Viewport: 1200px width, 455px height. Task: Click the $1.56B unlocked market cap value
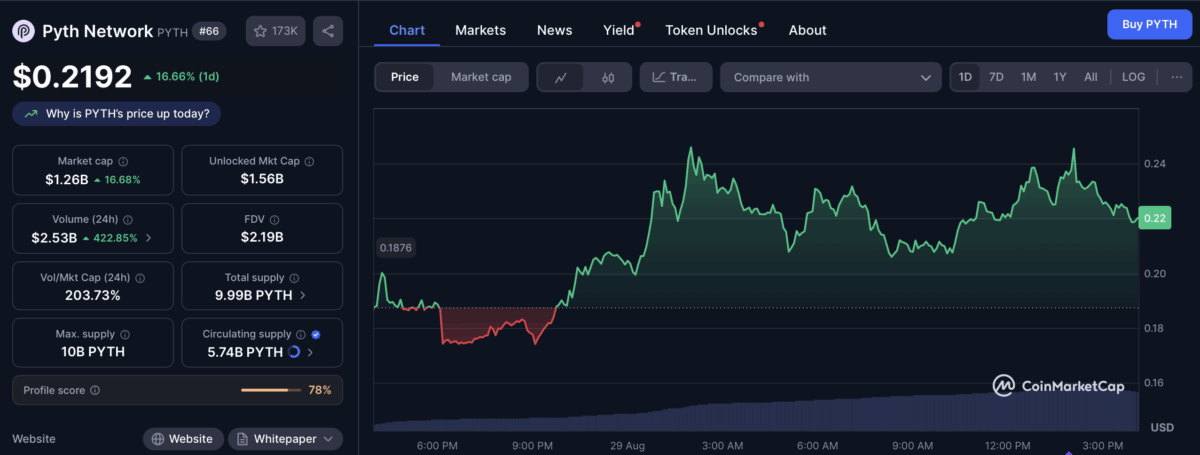tap(262, 179)
